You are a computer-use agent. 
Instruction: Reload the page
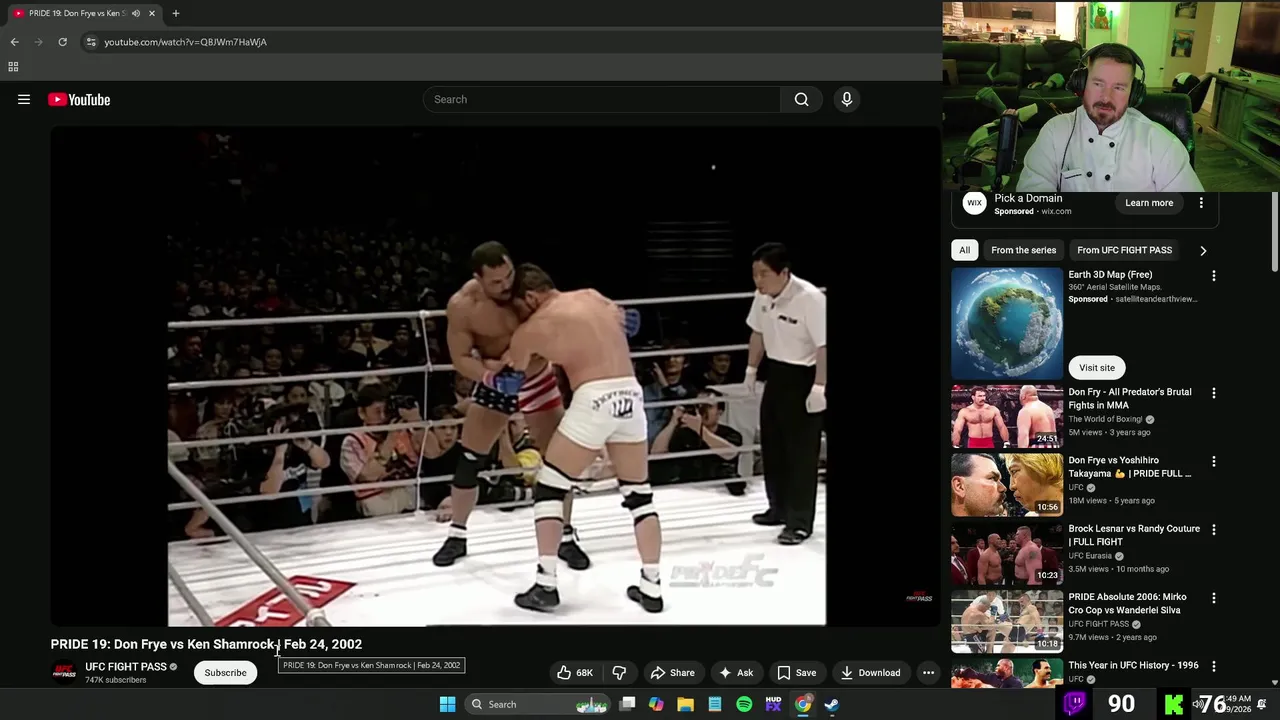[x=62, y=42]
